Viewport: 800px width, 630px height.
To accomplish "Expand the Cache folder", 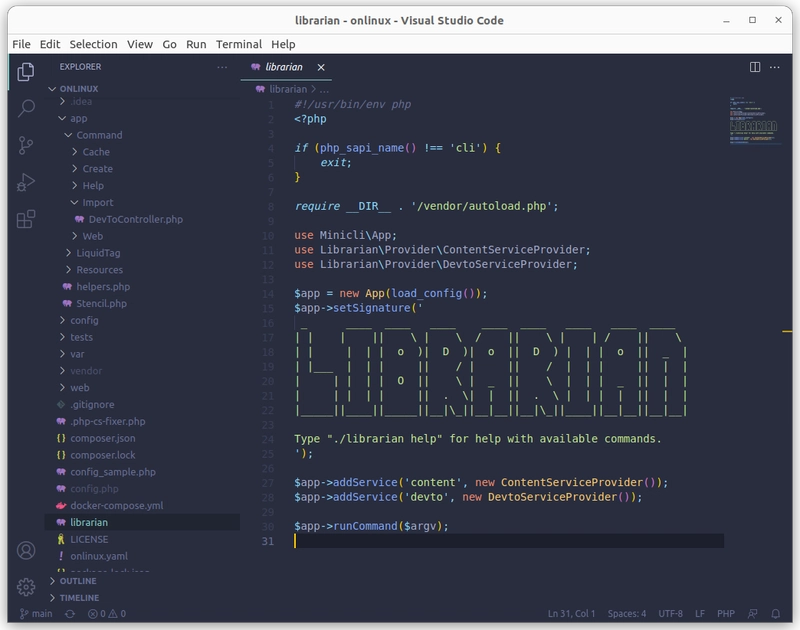I will click(96, 152).
